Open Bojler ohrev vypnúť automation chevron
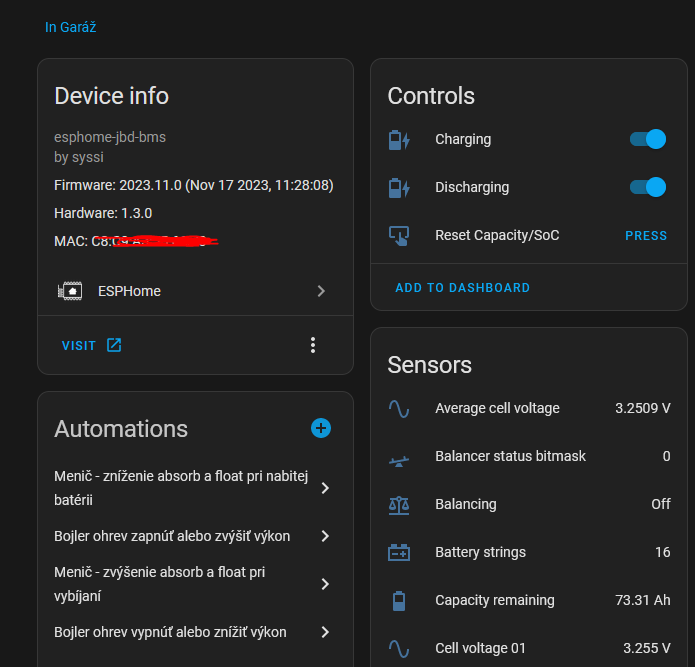Screen dimensions: 695x667 325,632
